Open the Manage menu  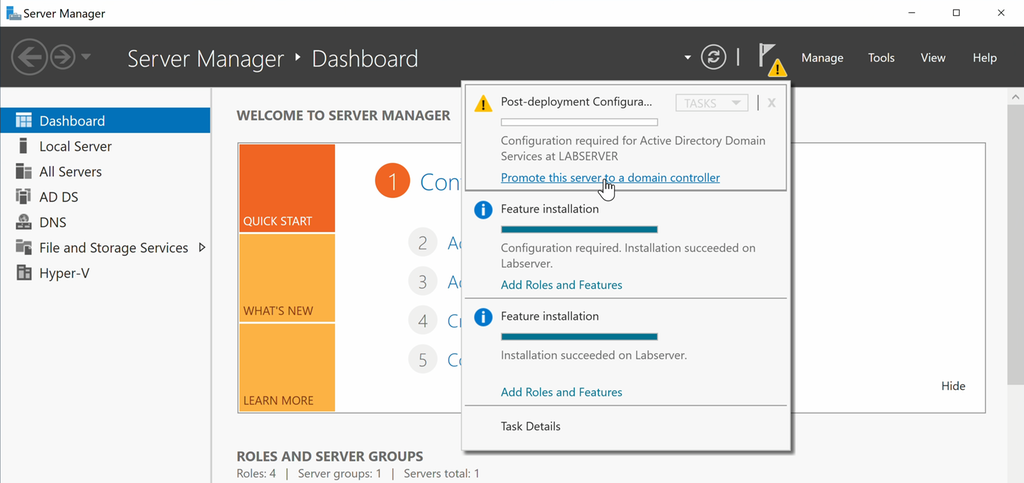pyautogui.click(x=822, y=57)
